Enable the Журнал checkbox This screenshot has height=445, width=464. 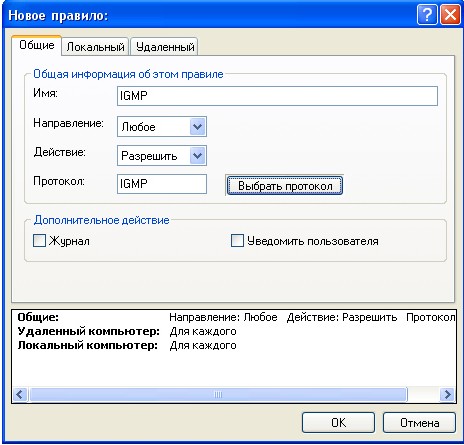click(39, 240)
